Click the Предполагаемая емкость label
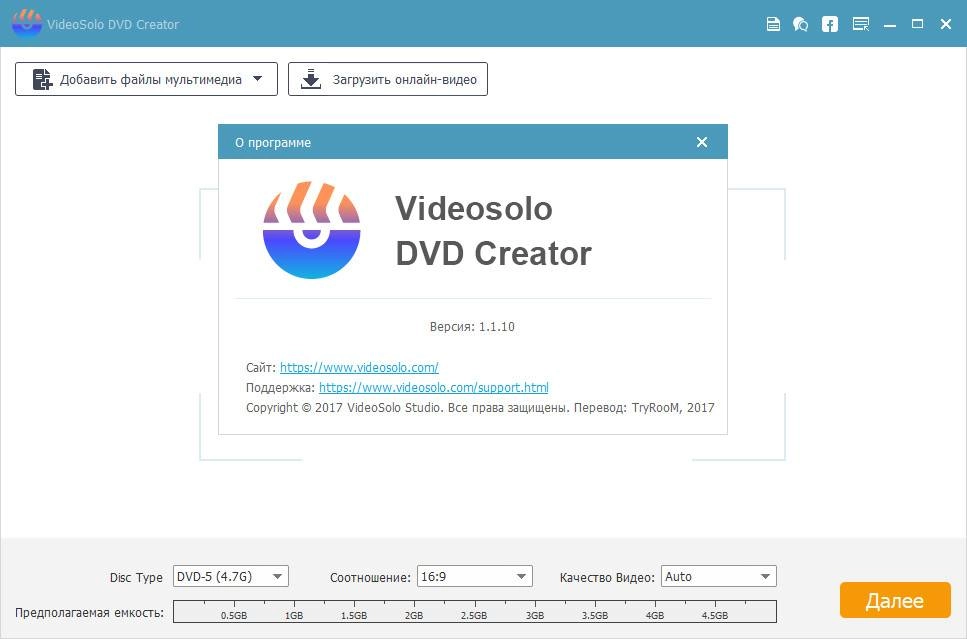Screen dimensions: 967x639 [89, 612]
